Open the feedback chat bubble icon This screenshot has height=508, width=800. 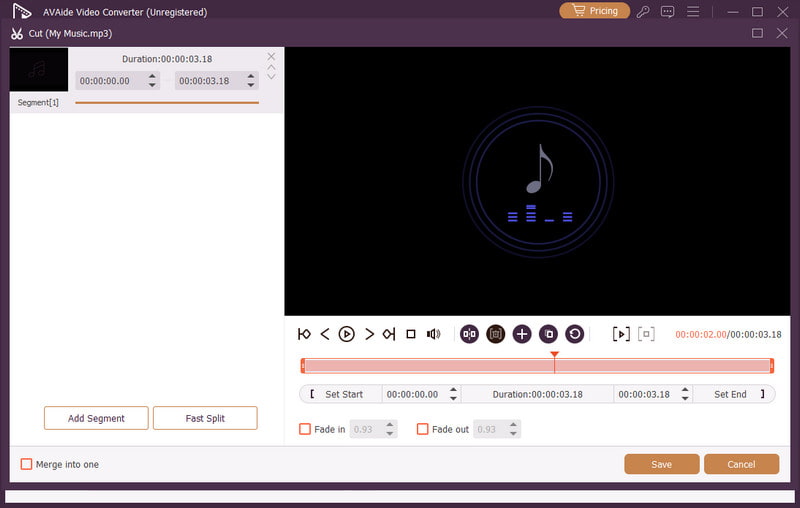(x=667, y=11)
